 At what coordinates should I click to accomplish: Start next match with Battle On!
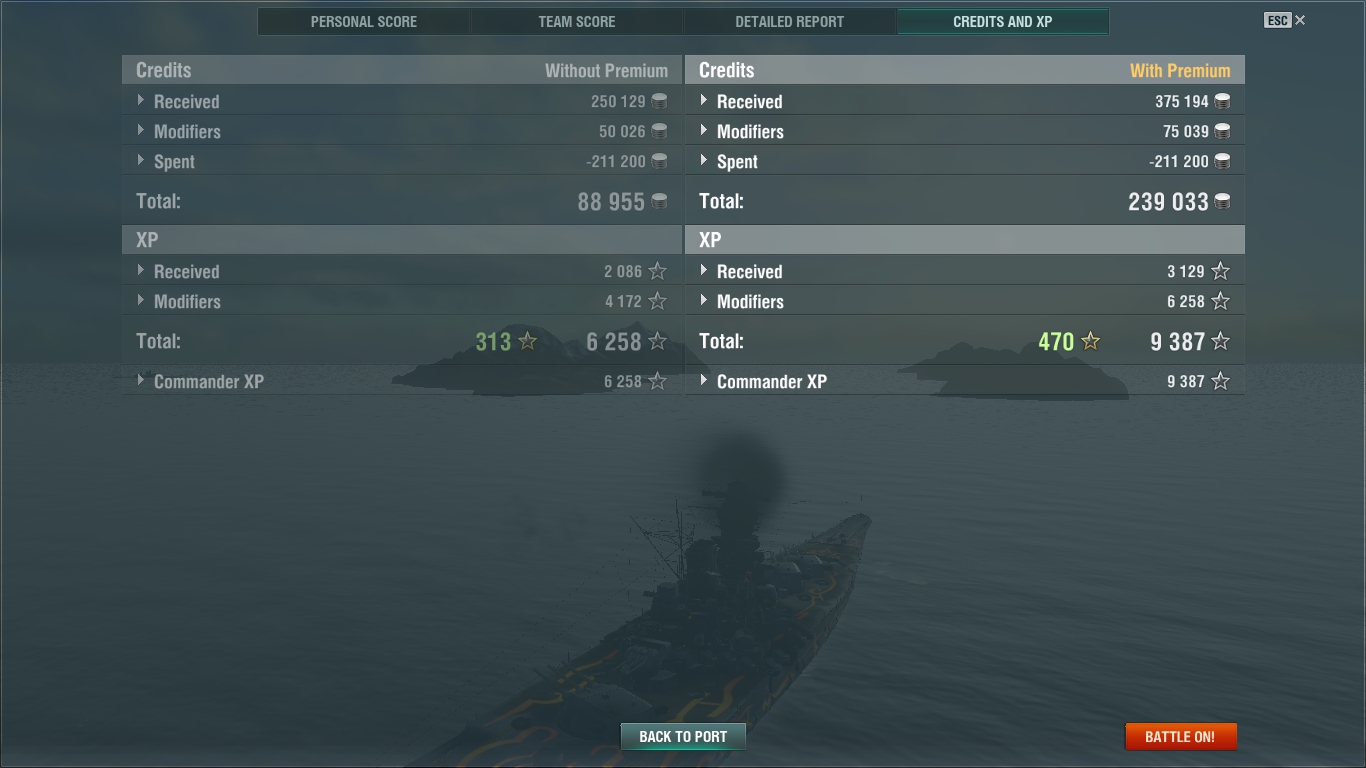(x=1180, y=737)
